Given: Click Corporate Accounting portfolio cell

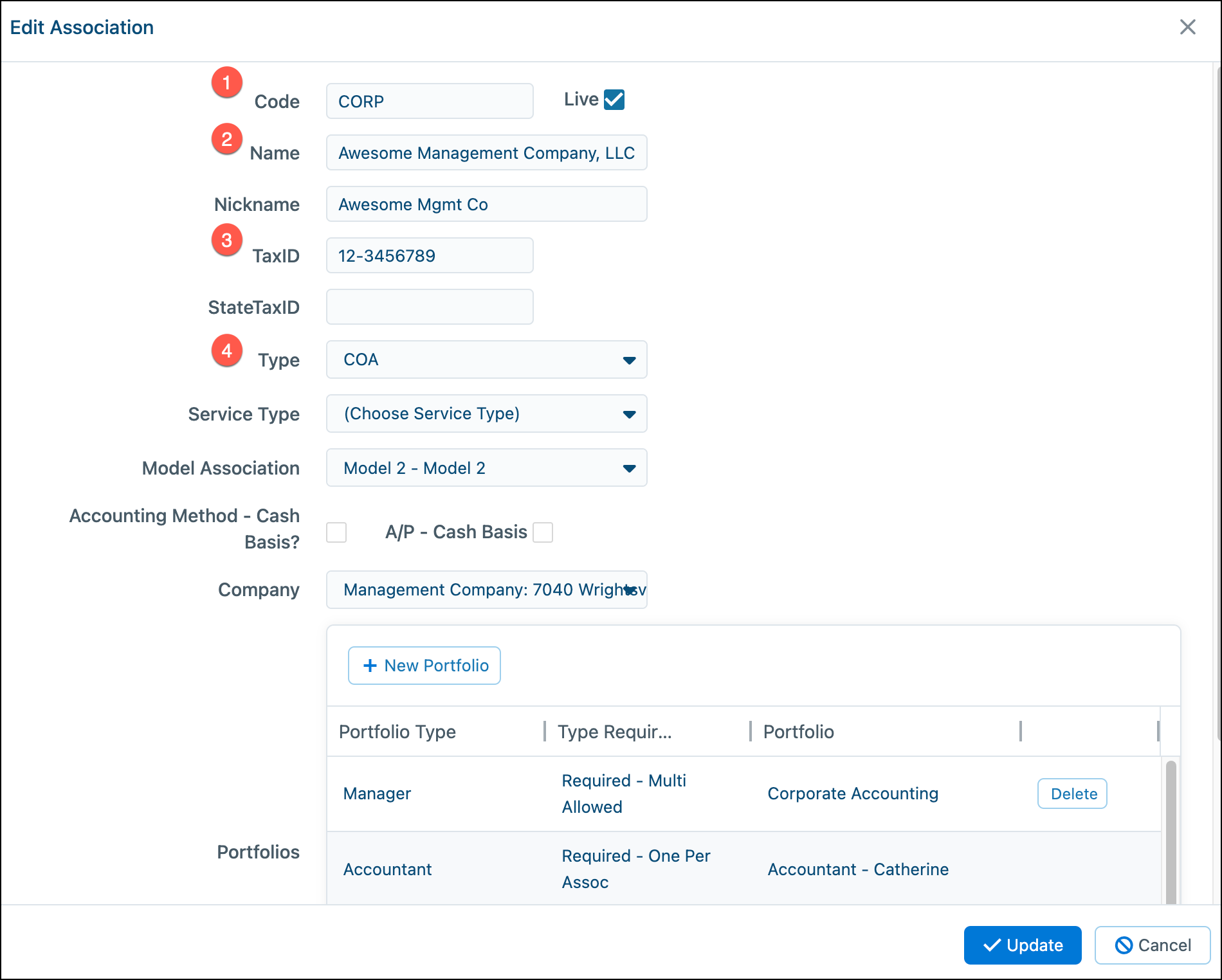Looking at the screenshot, I should click(853, 794).
